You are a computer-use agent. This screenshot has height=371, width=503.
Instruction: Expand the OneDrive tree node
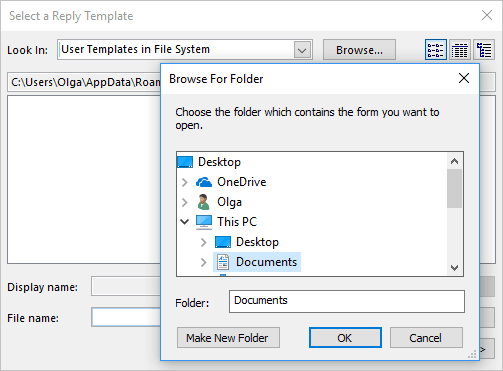pyautogui.click(x=185, y=182)
